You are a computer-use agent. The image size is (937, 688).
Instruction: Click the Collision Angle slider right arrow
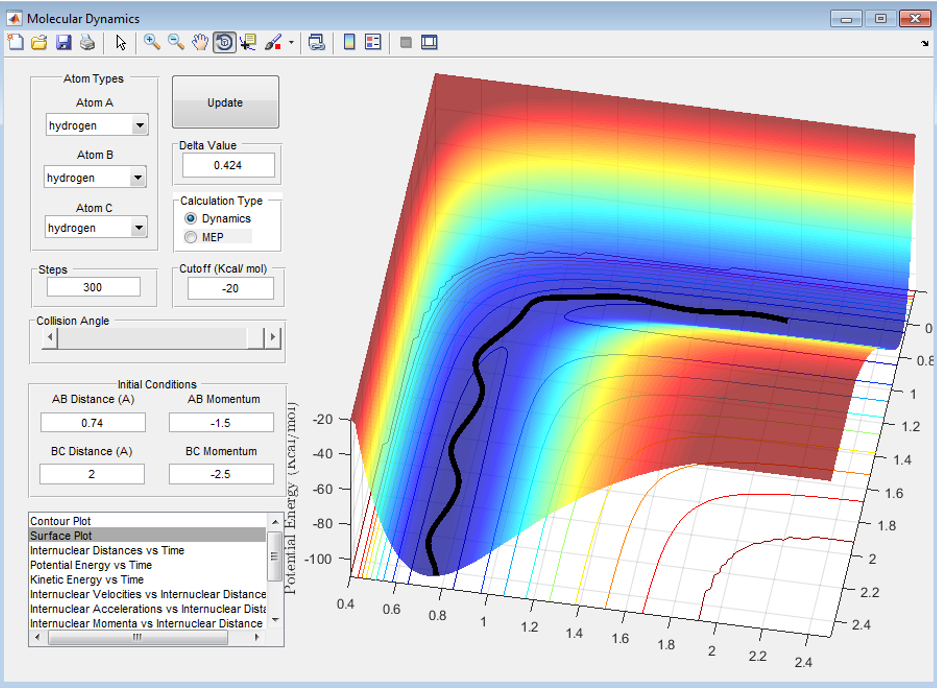(x=271, y=338)
